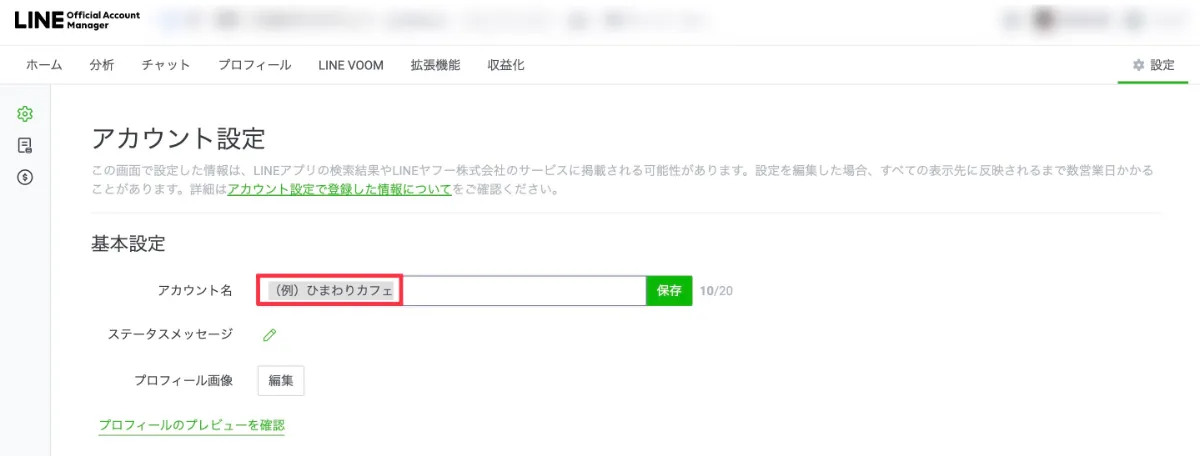Open 設定 in the top right
1200x456 pixels.
coord(1153,65)
